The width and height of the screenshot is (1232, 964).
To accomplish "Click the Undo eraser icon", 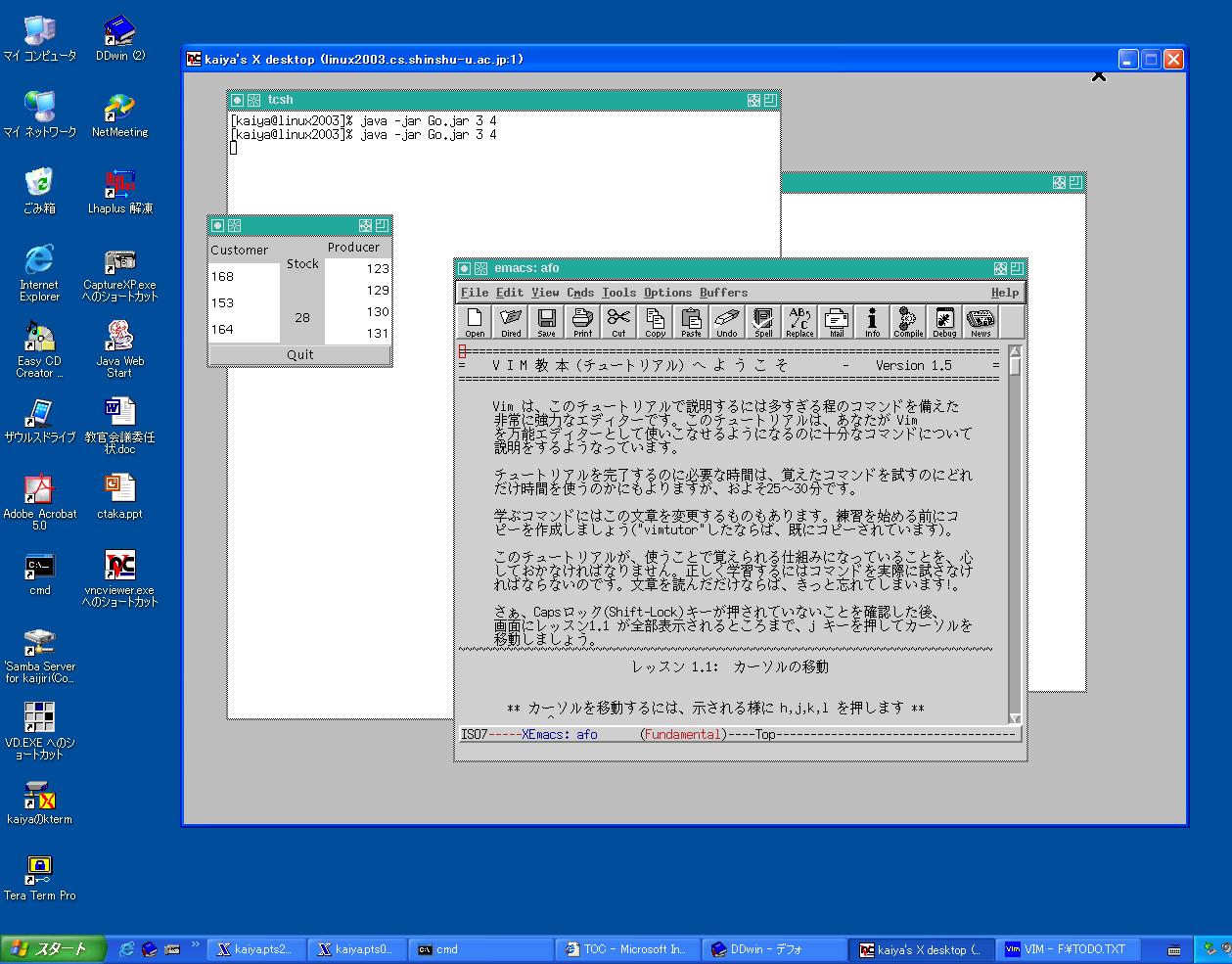I will click(727, 322).
